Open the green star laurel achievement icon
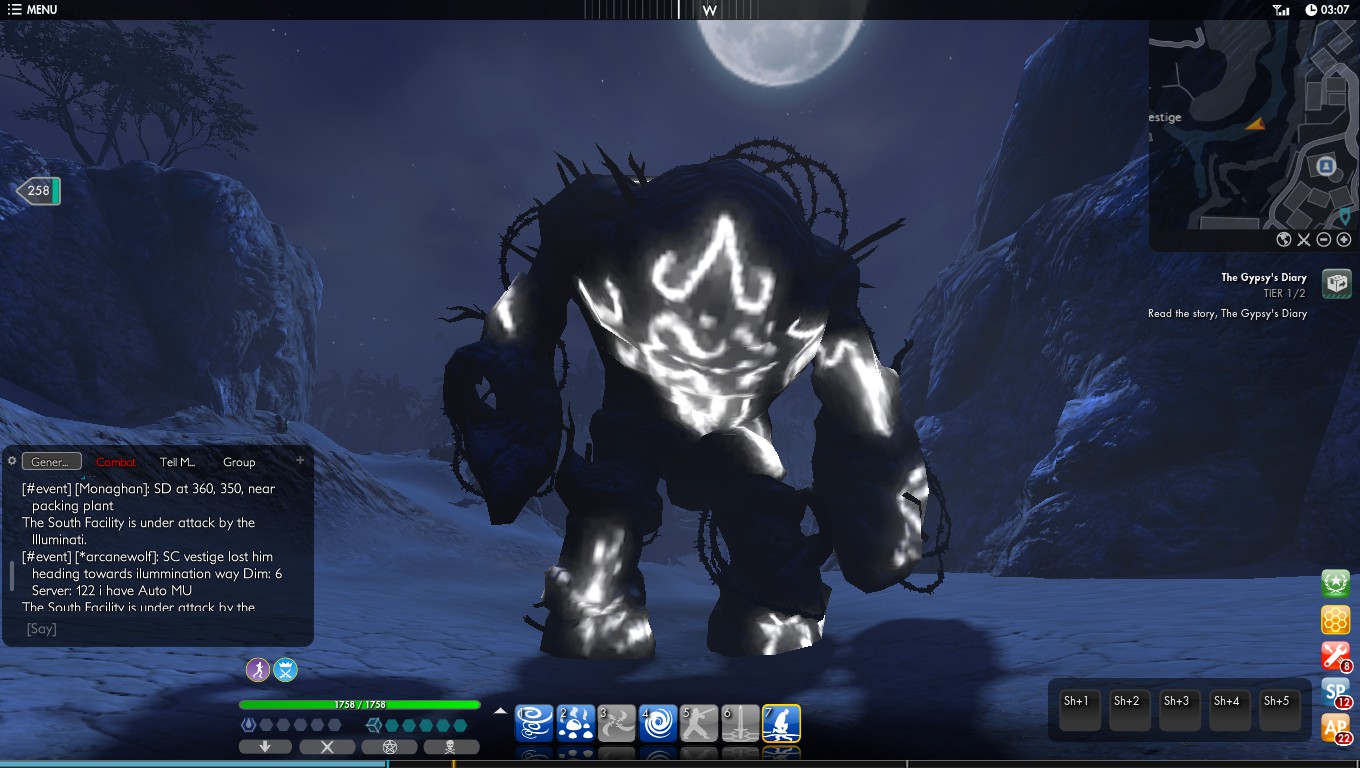 point(1336,583)
